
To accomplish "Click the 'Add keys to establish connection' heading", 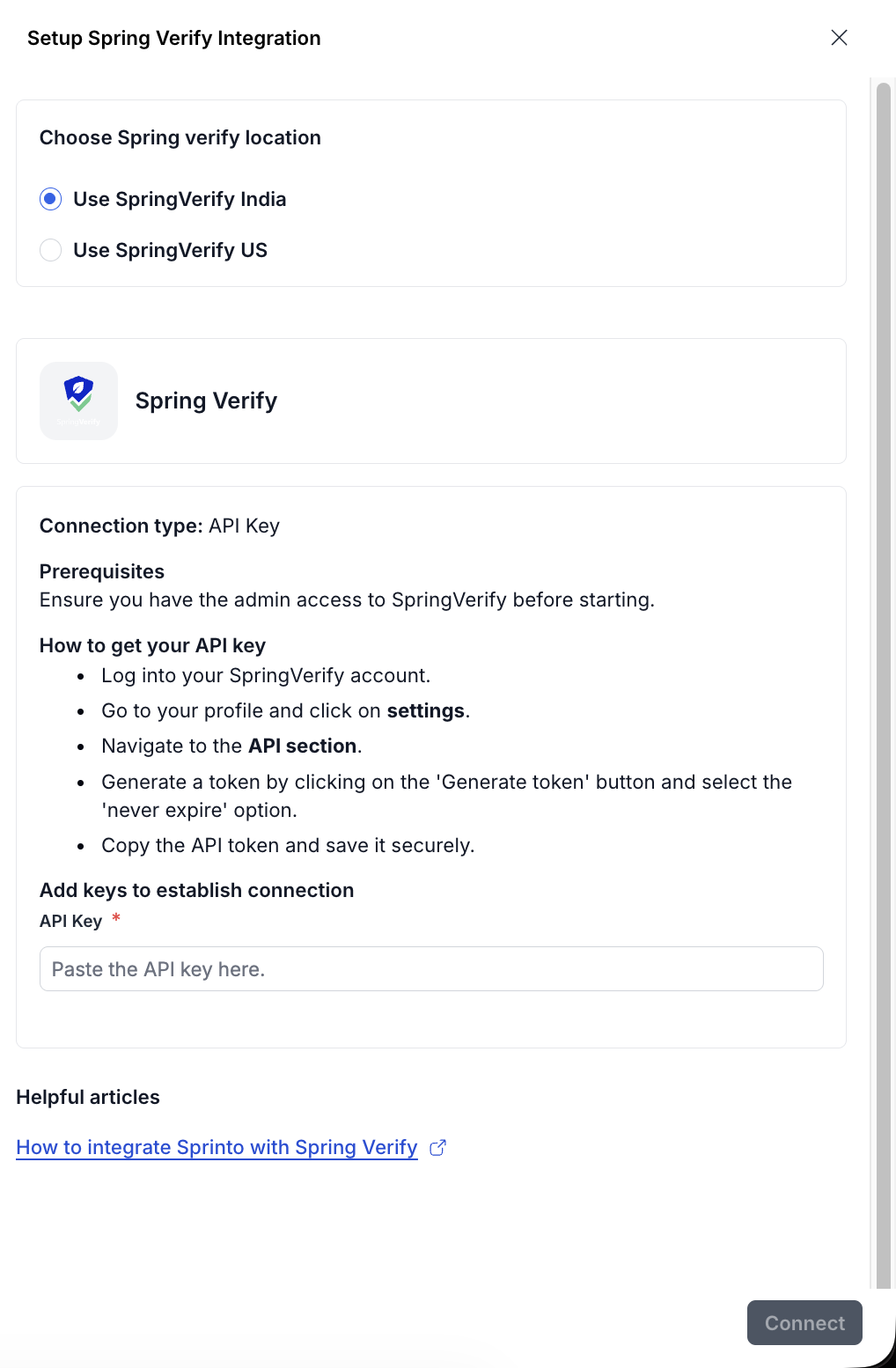I will pos(196,890).
